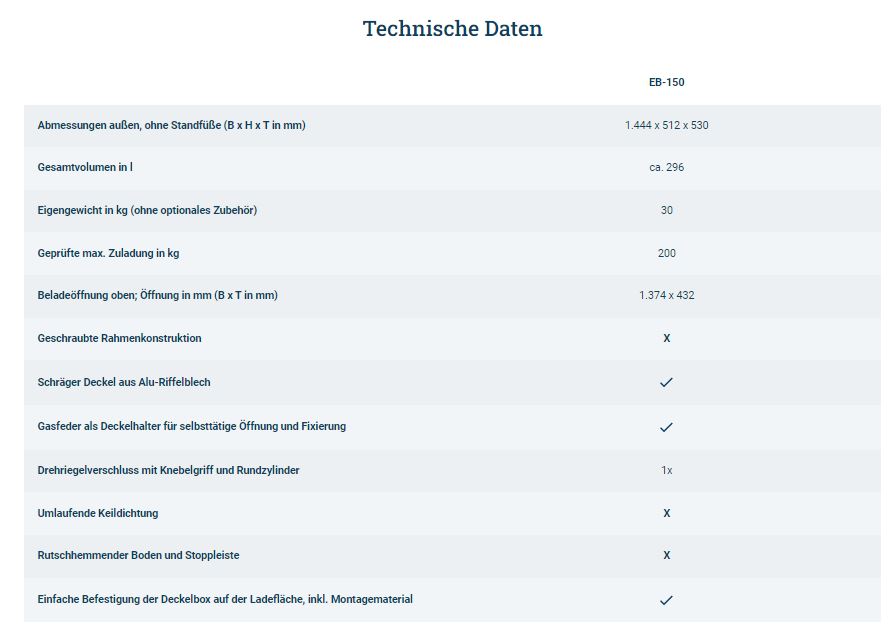Click the Beladeöffnung oben row label
This screenshot has width=889, height=631.
[157, 295]
